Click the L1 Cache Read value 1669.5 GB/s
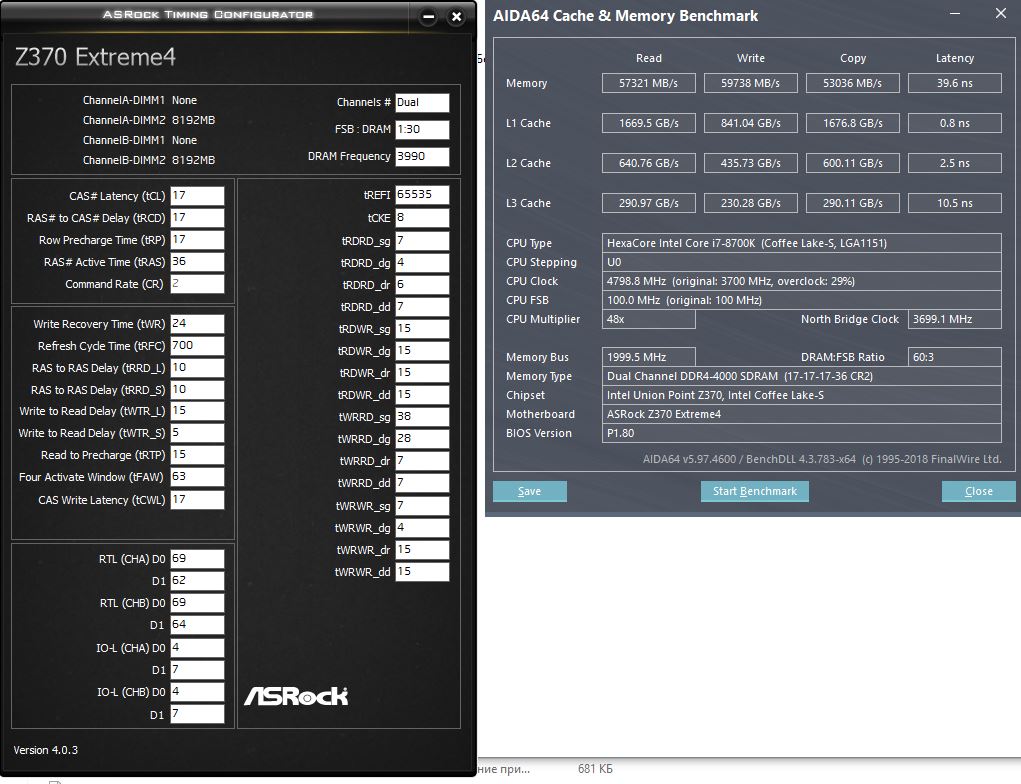Screen dimensions: 1021x784 tap(649, 123)
